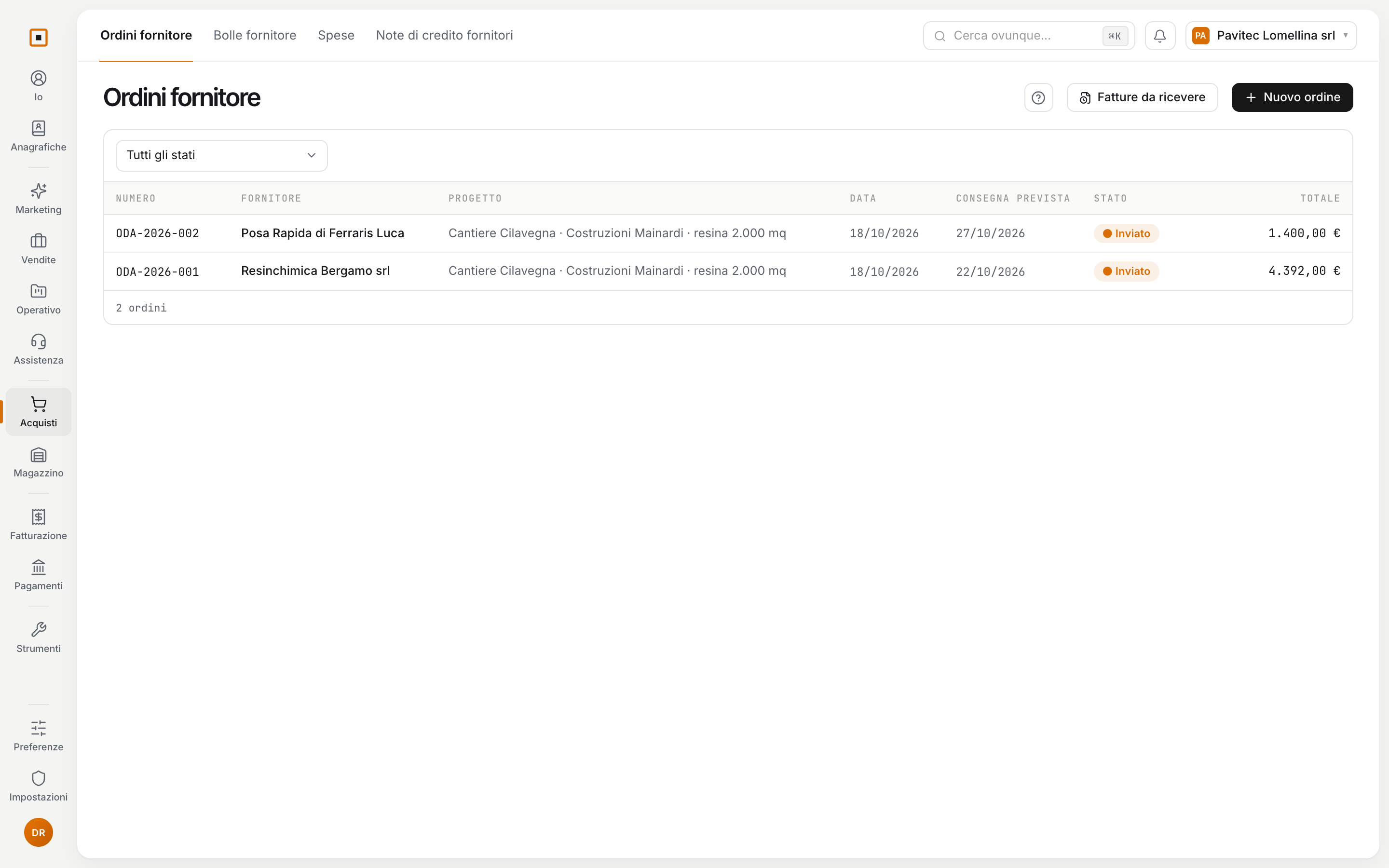1389x868 pixels.
Task: Open Preferenze in the sidebar
Action: point(39,736)
